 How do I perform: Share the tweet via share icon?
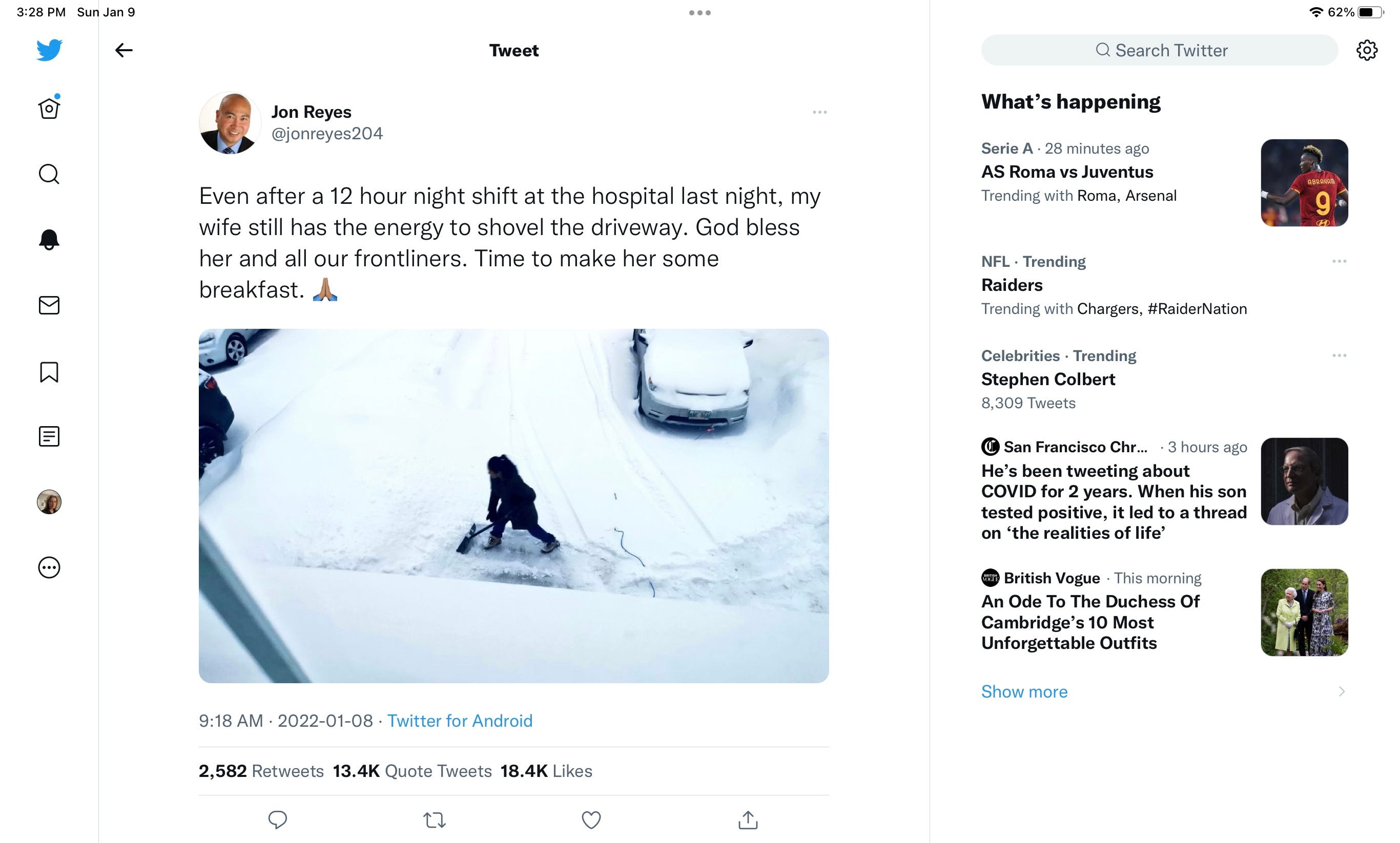pyautogui.click(x=748, y=820)
